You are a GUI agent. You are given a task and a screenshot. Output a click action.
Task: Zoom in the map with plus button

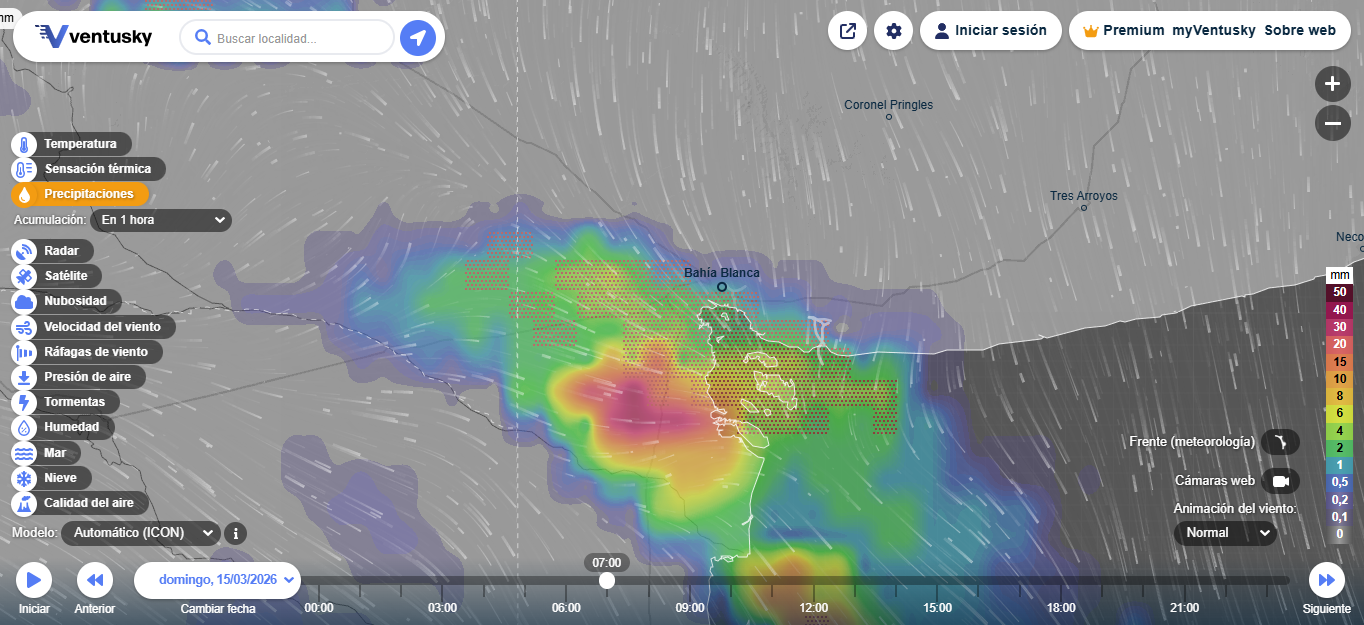coord(1332,84)
